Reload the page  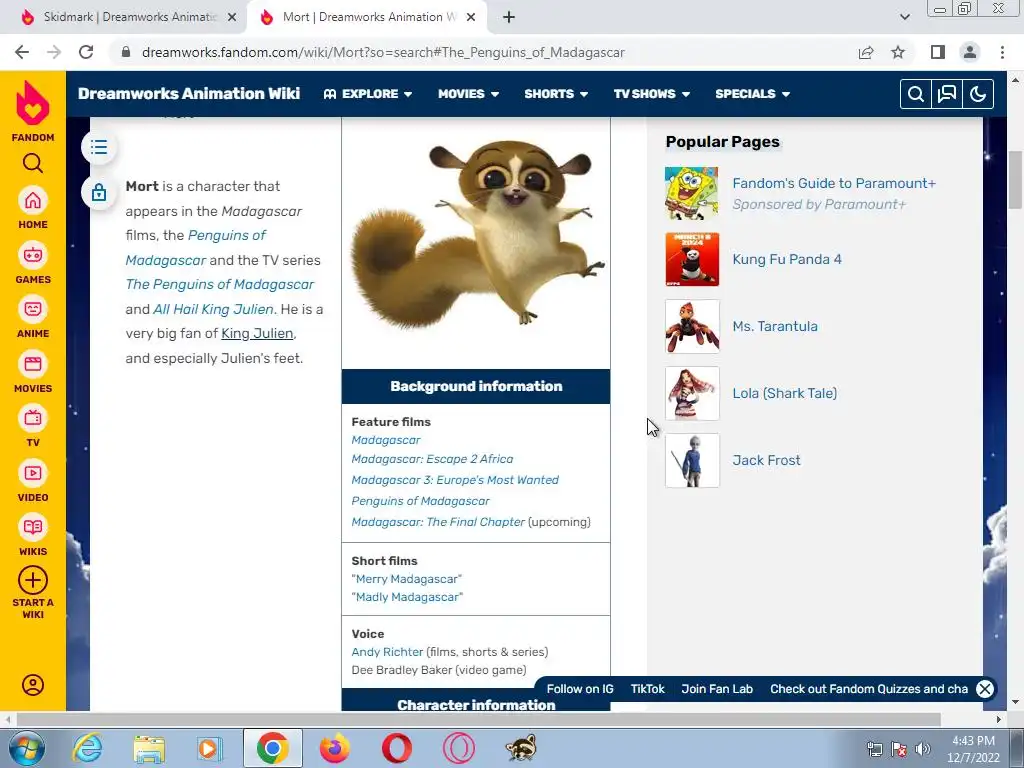(x=86, y=52)
